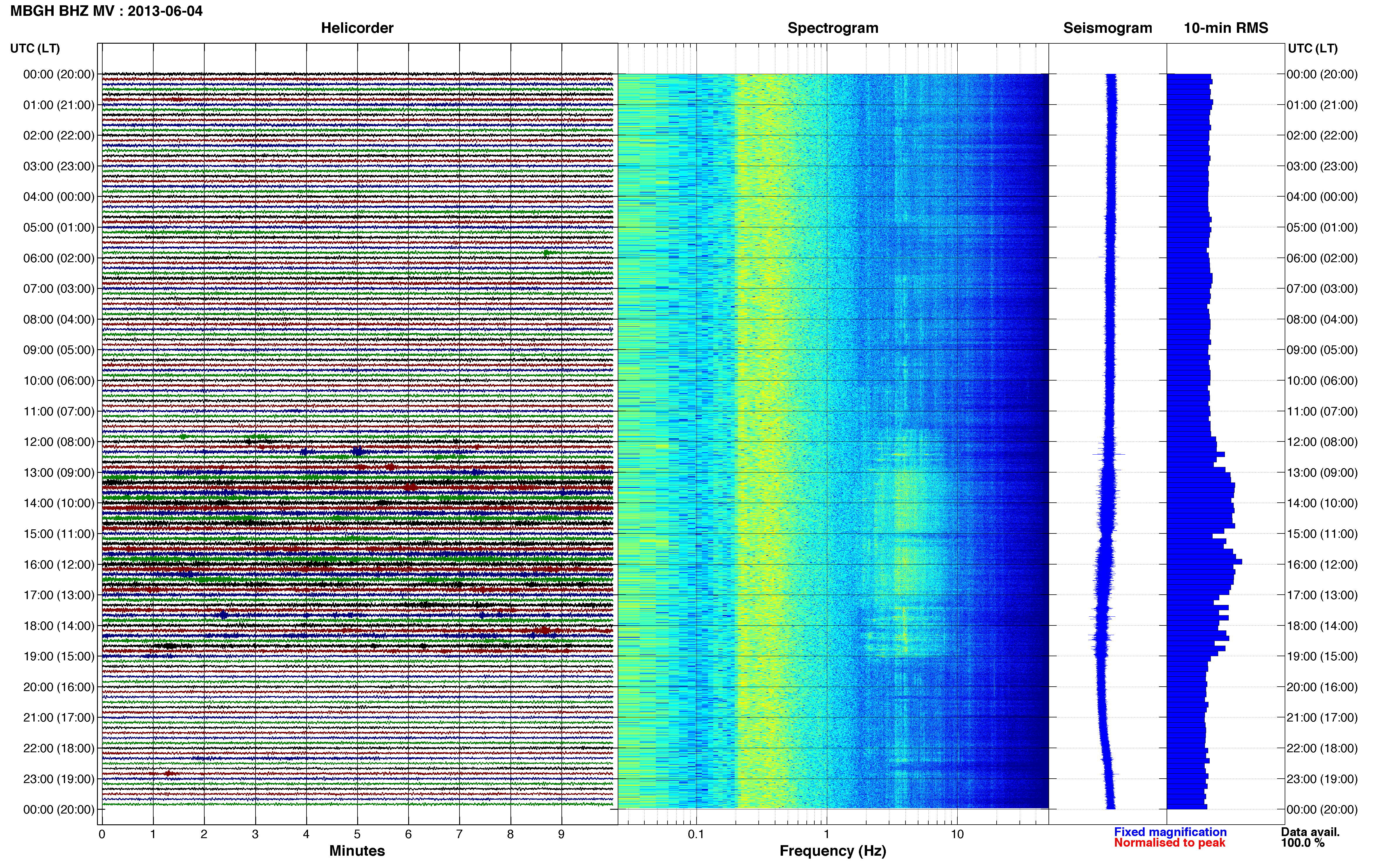Image resolution: width=1389 pixels, height=868 pixels.
Task: Select the '1' frequency axis tick label
Action: point(826,835)
